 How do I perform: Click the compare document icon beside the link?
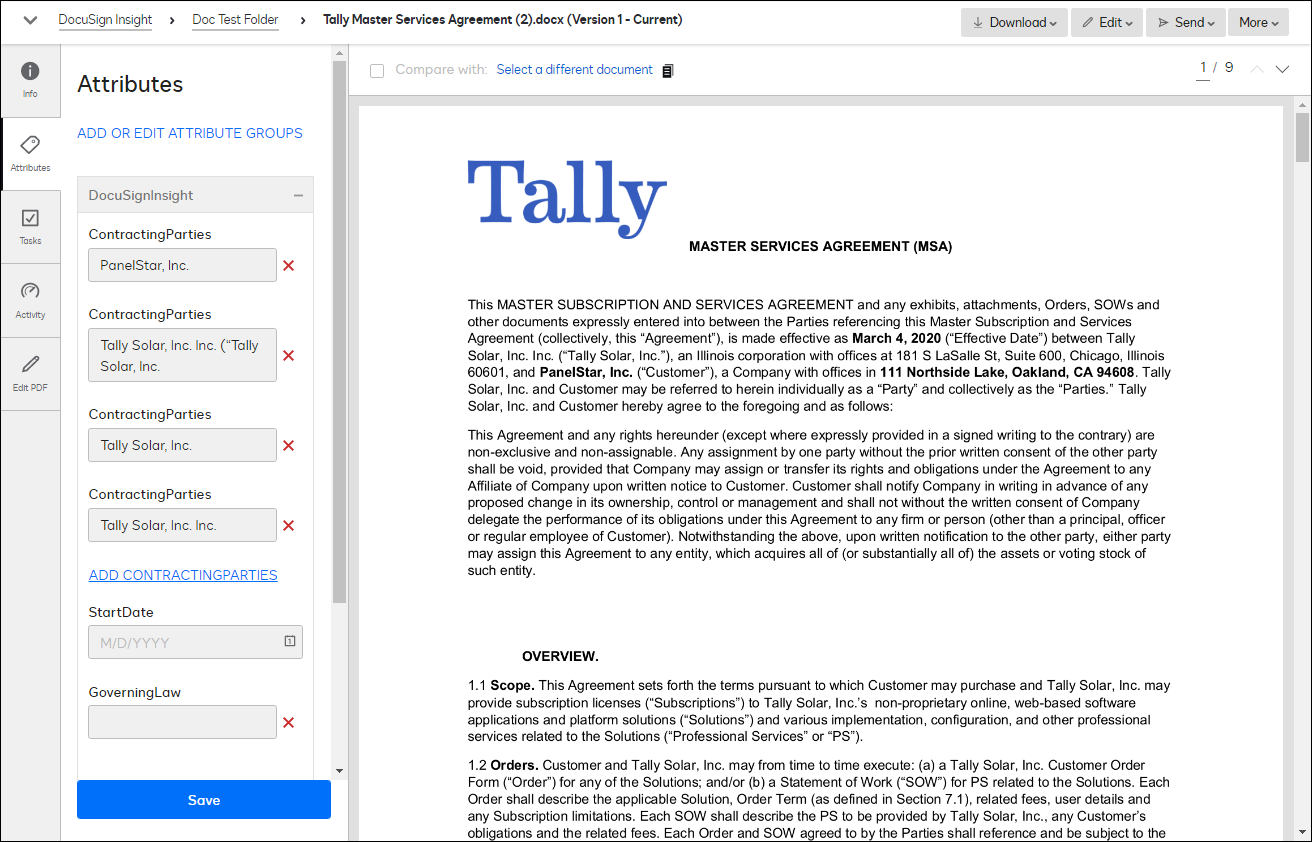pyautogui.click(x=667, y=70)
